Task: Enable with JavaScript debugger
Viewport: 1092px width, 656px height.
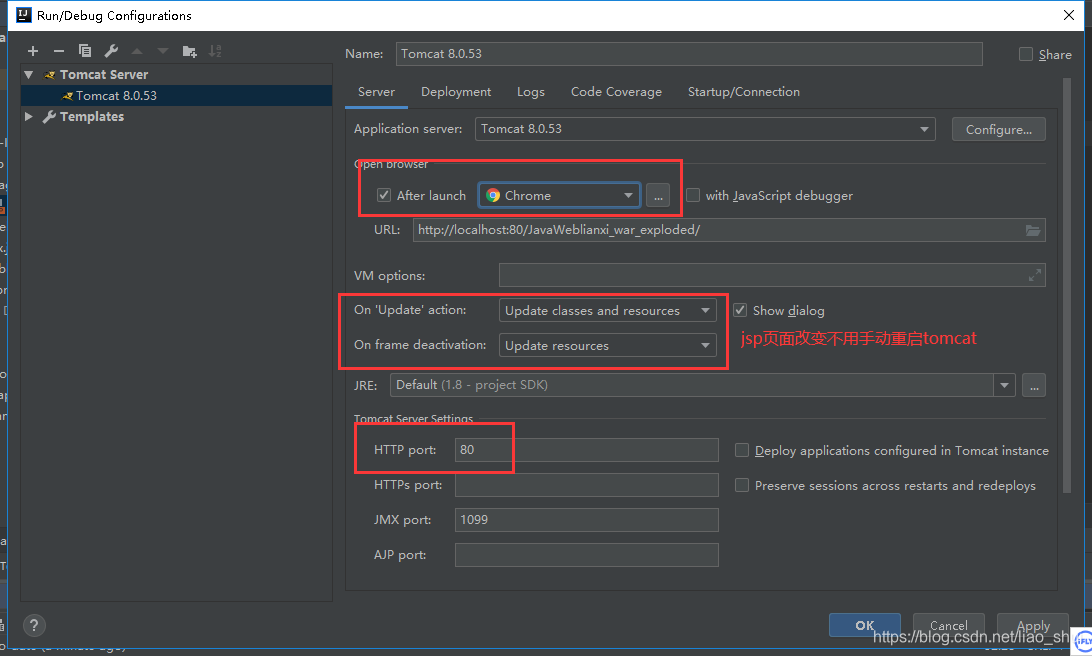Action: click(693, 196)
